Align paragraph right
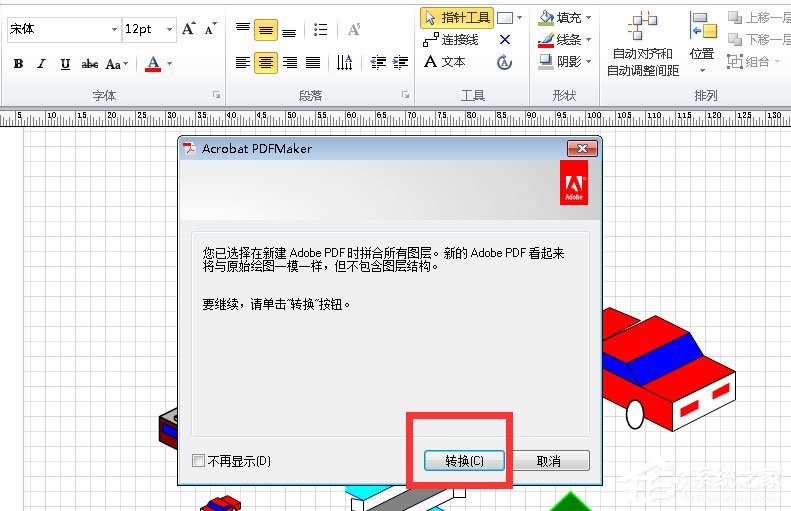 (x=290, y=63)
